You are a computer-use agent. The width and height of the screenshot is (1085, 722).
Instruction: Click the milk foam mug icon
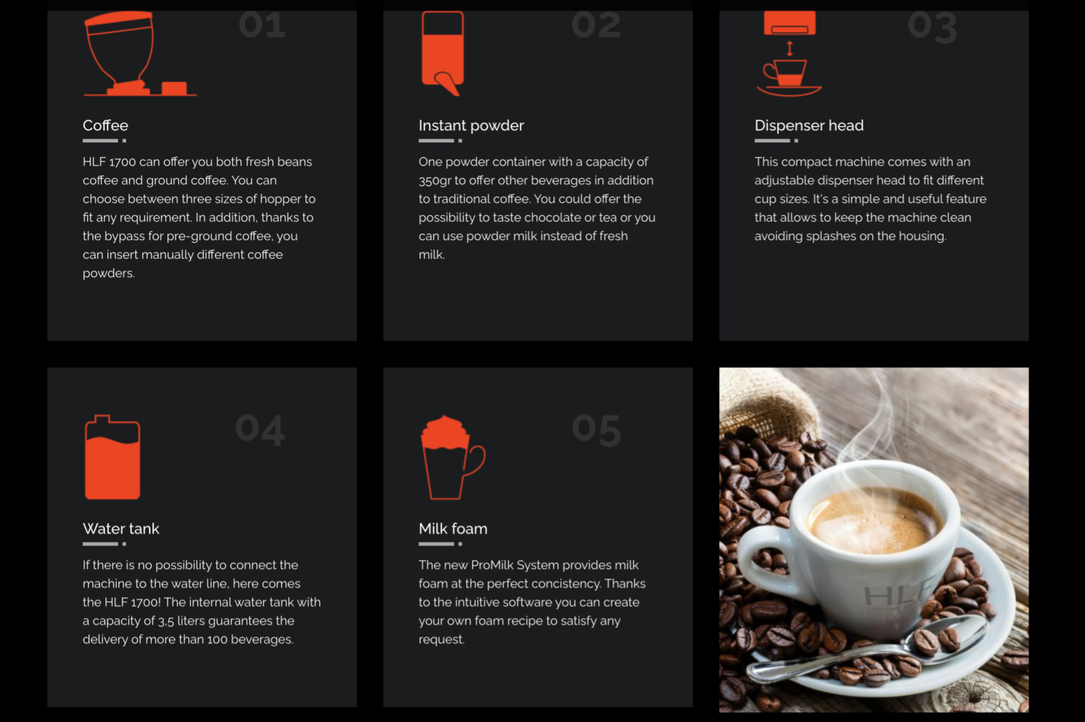click(453, 457)
